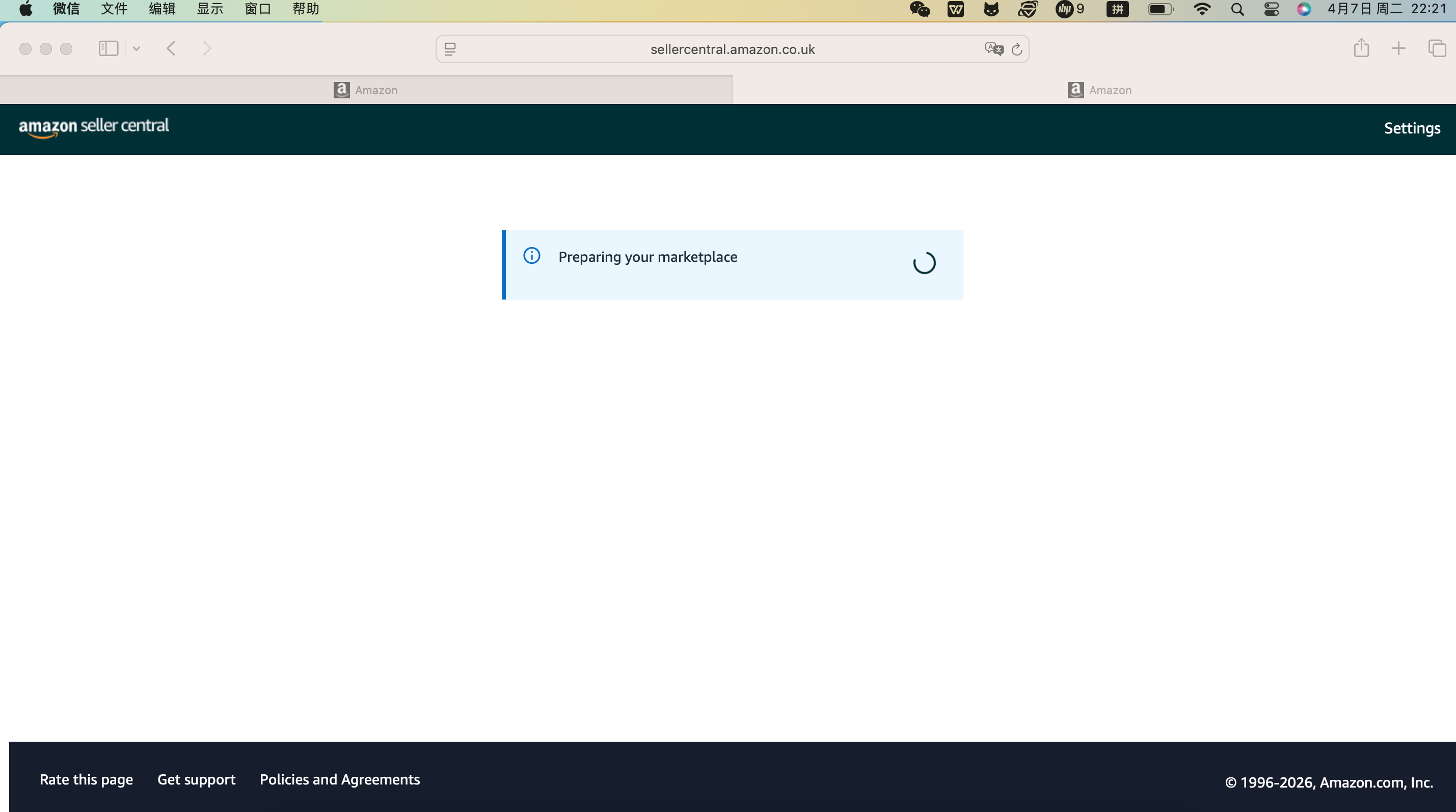Open the translate page icon

click(993, 49)
